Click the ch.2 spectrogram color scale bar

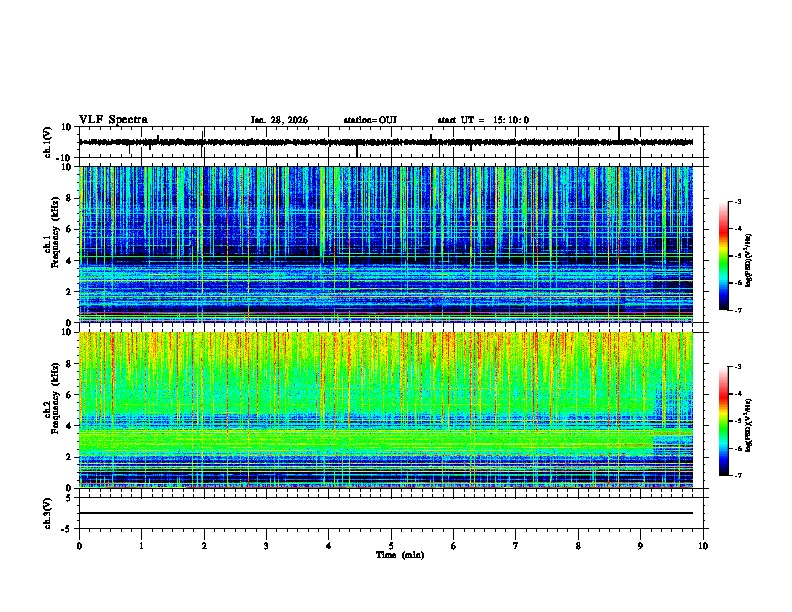[x=723, y=421]
